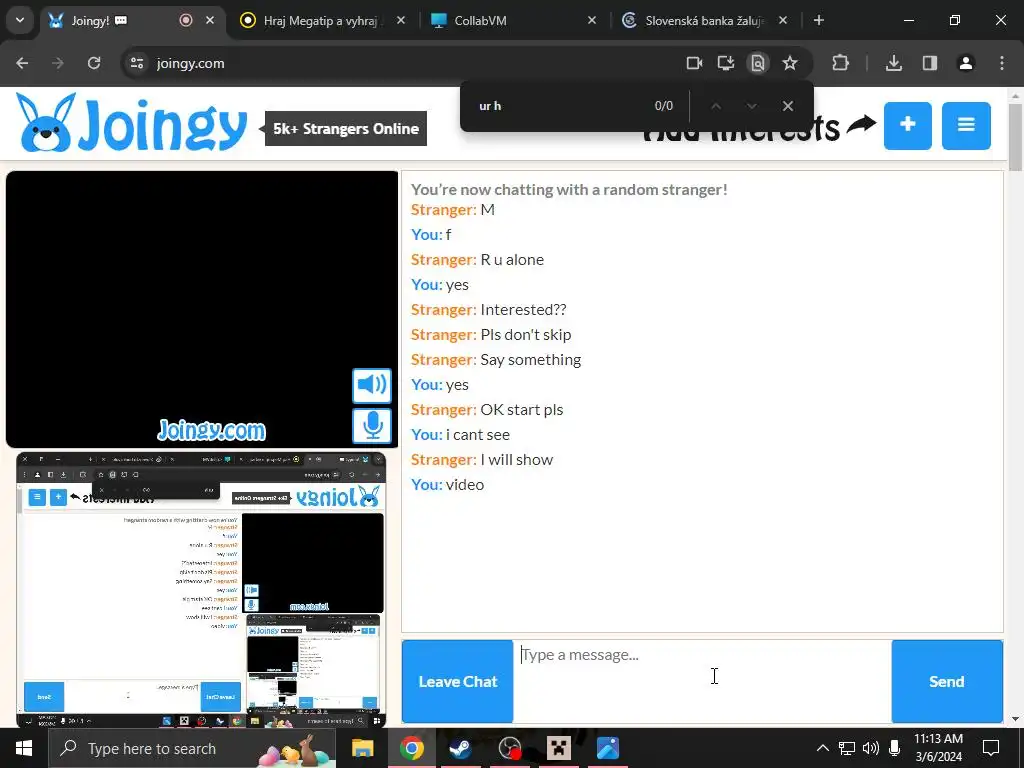Open network settings tray icon
The height and width of the screenshot is (768, 1024).
pos(847,748)
